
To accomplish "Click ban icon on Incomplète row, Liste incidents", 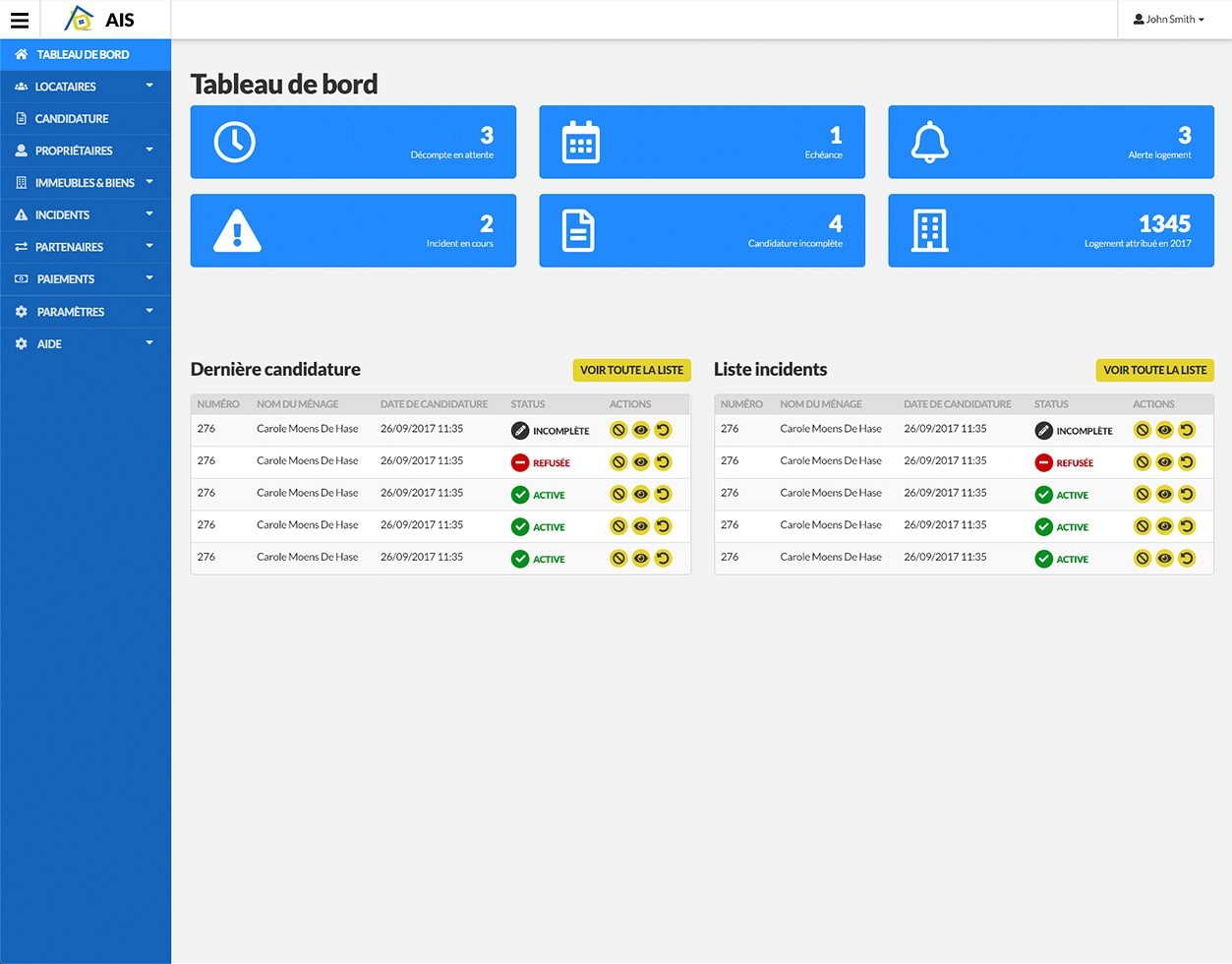I will 1142,430.
